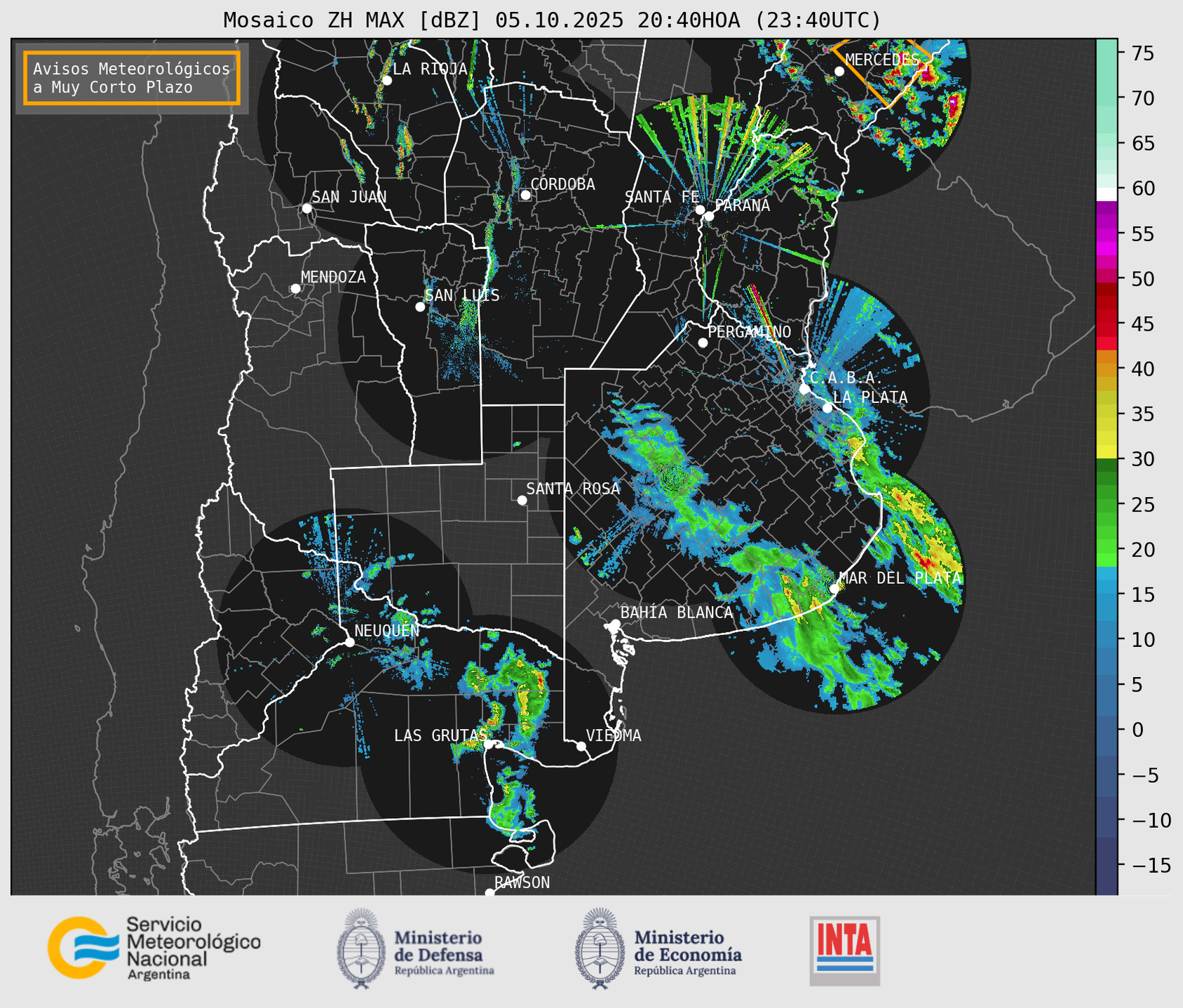The height and width of the screenshot is (1008, 1183).
Task: Click the white city dot for San Luis
Action: [x=420, y=307]
